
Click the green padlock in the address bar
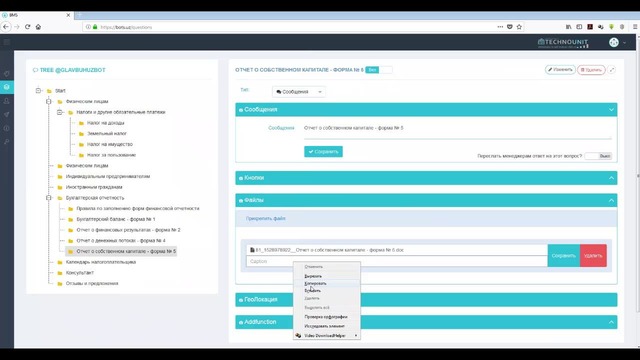(x=95, y=27)
